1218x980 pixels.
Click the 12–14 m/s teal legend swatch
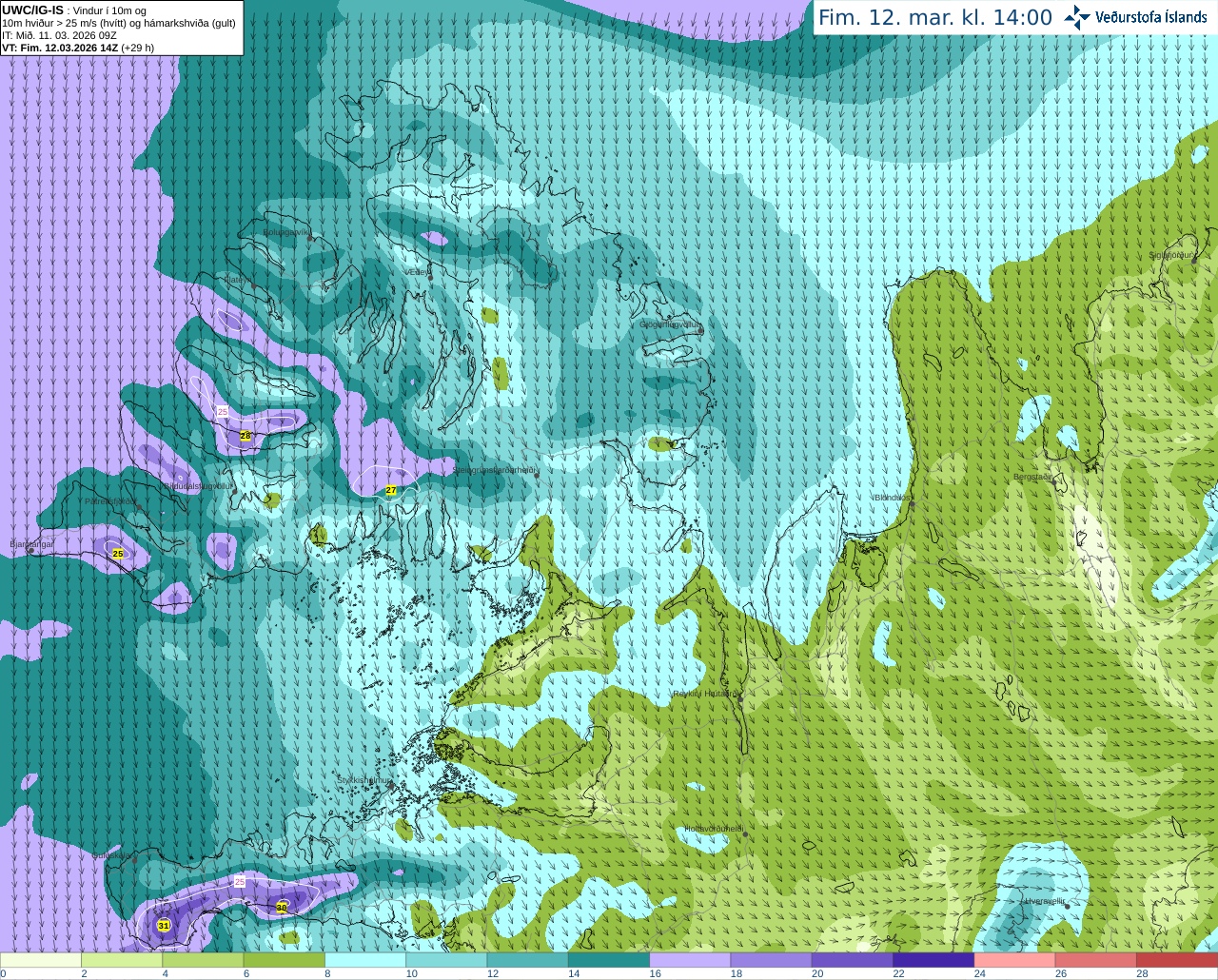coord(527,960)
